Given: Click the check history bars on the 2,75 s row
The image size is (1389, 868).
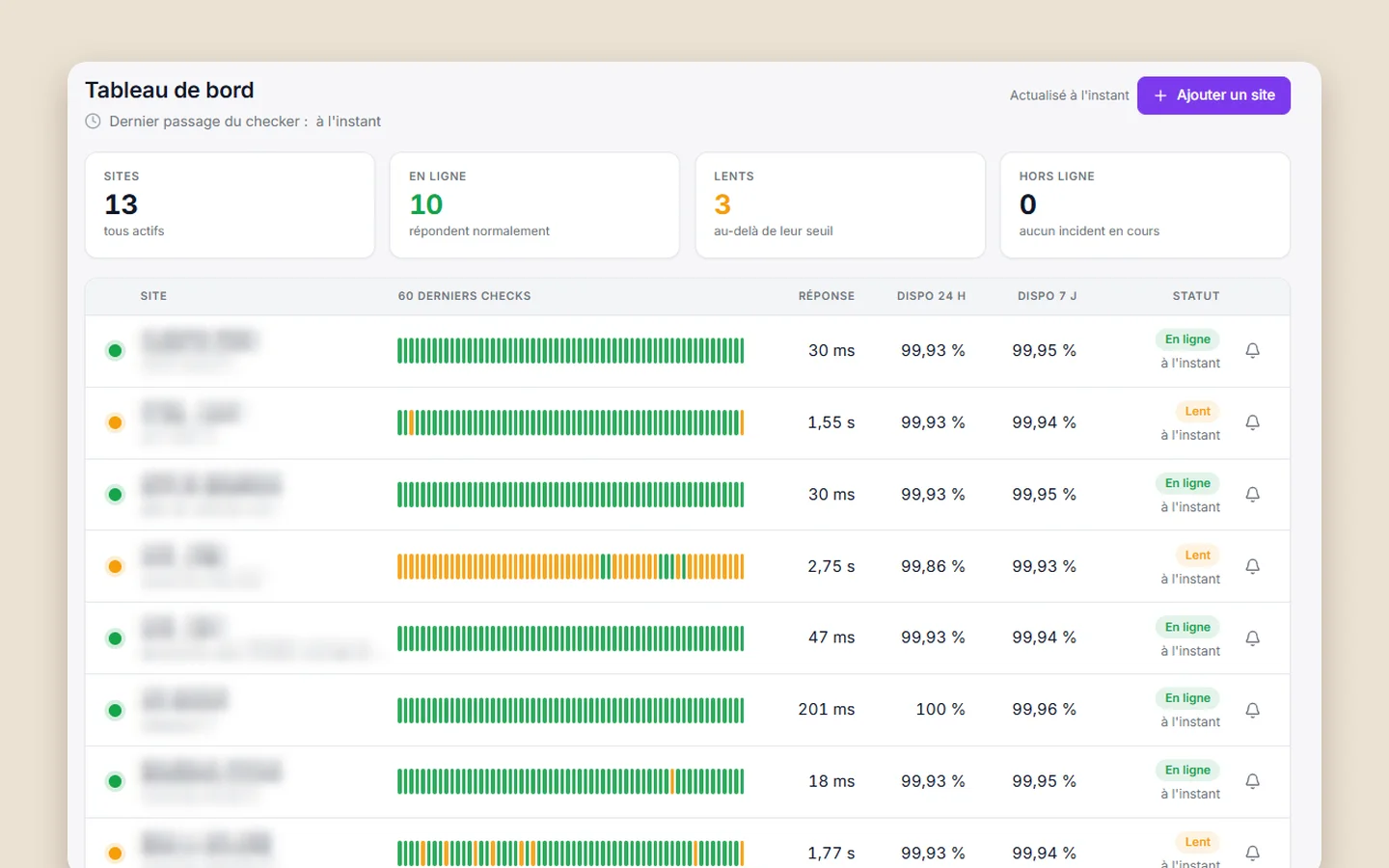Looking at the screenshot, I should click(571, 566).
